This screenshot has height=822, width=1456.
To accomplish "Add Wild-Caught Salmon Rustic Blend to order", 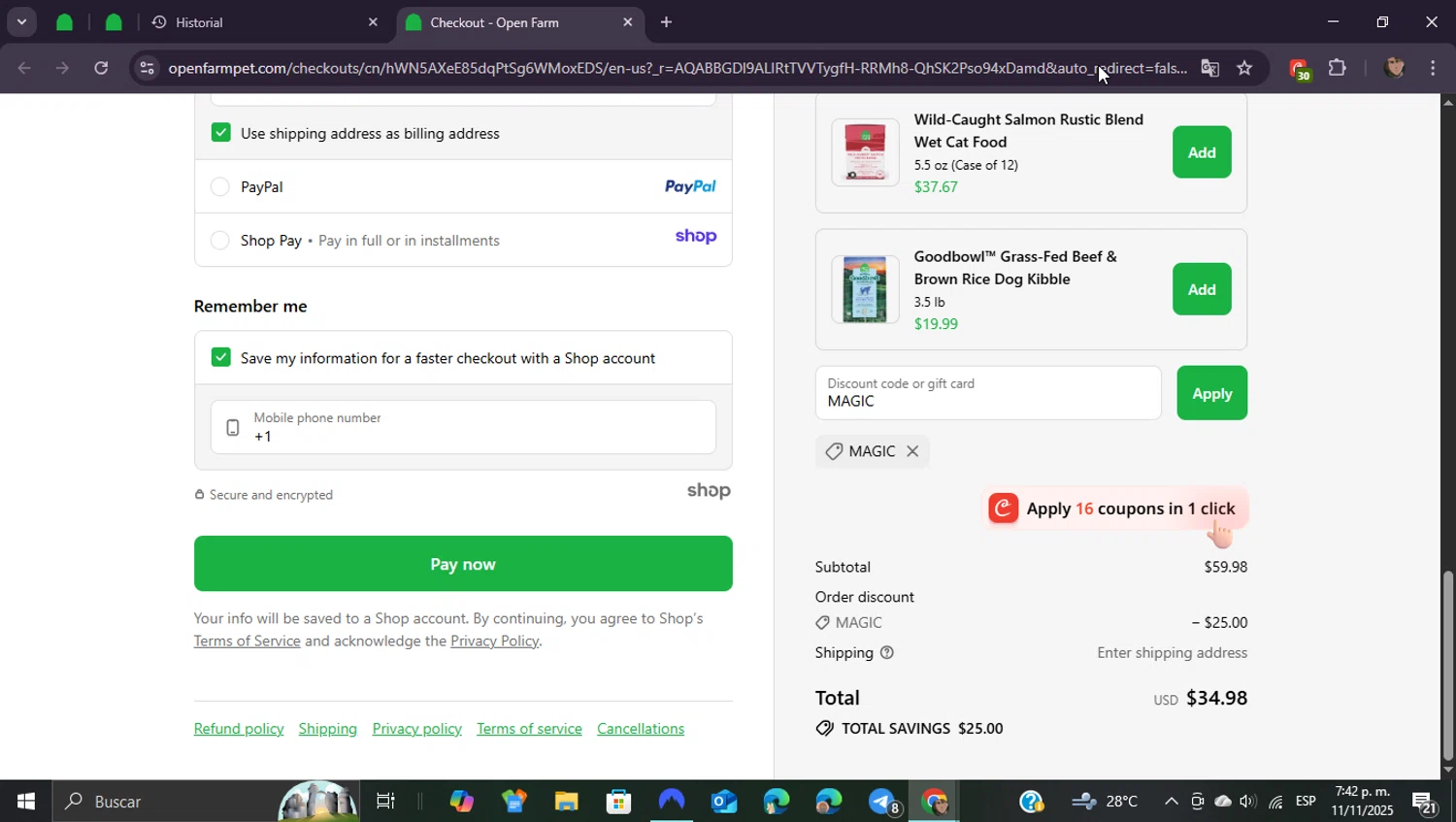I will click(1202, 152).
